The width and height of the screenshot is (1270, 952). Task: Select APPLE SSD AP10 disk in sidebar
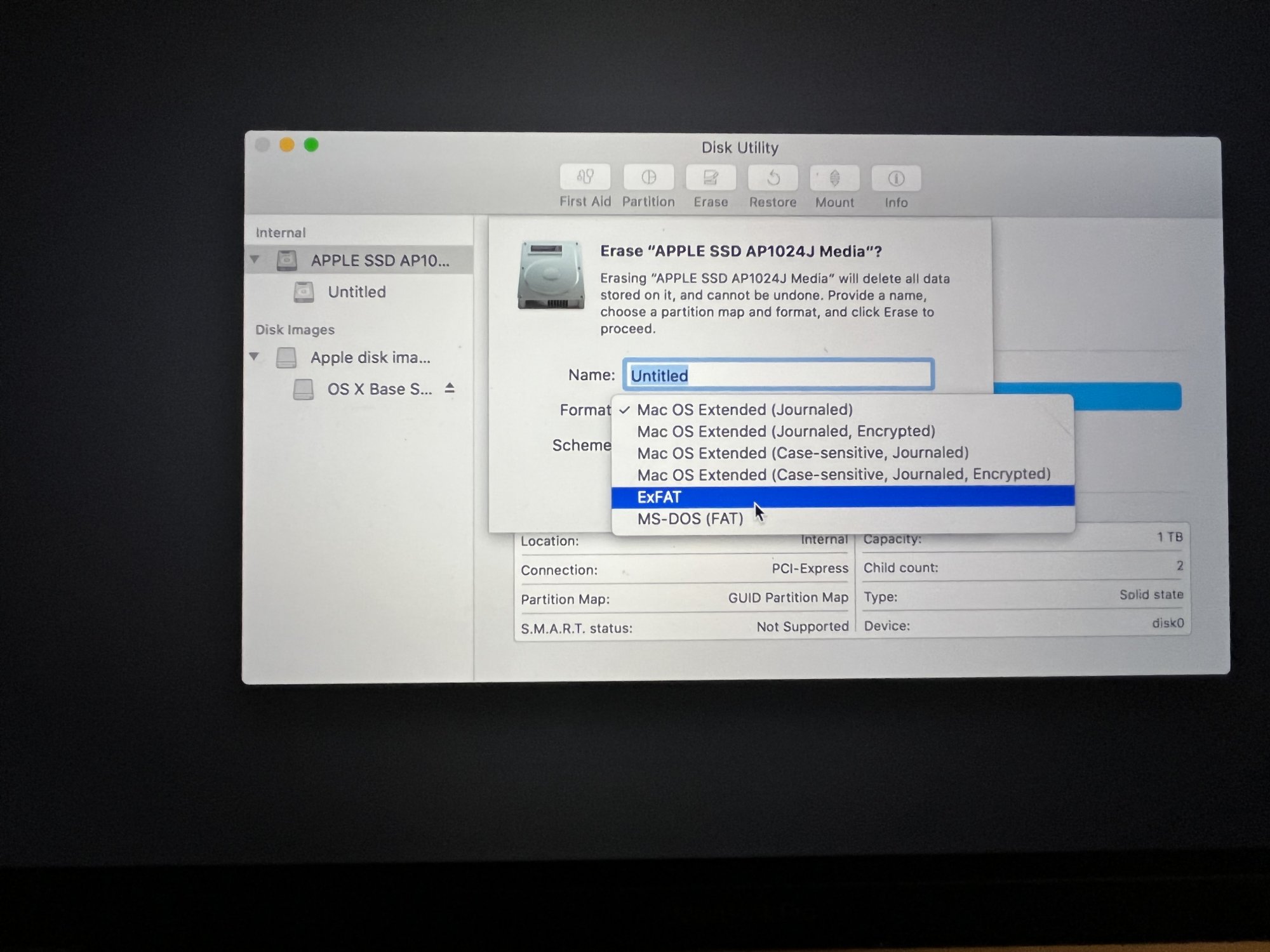click(x=379, y=260)
